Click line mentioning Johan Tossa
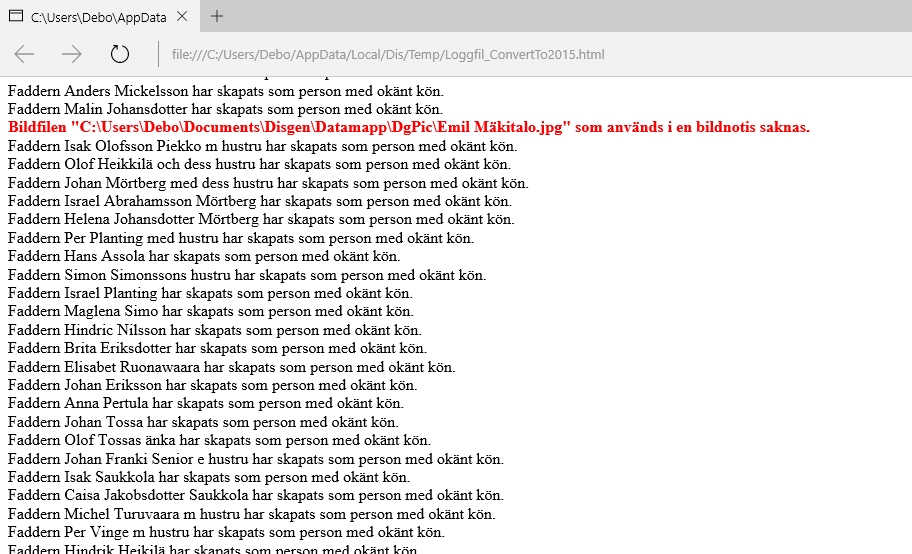 click(203, 422)
